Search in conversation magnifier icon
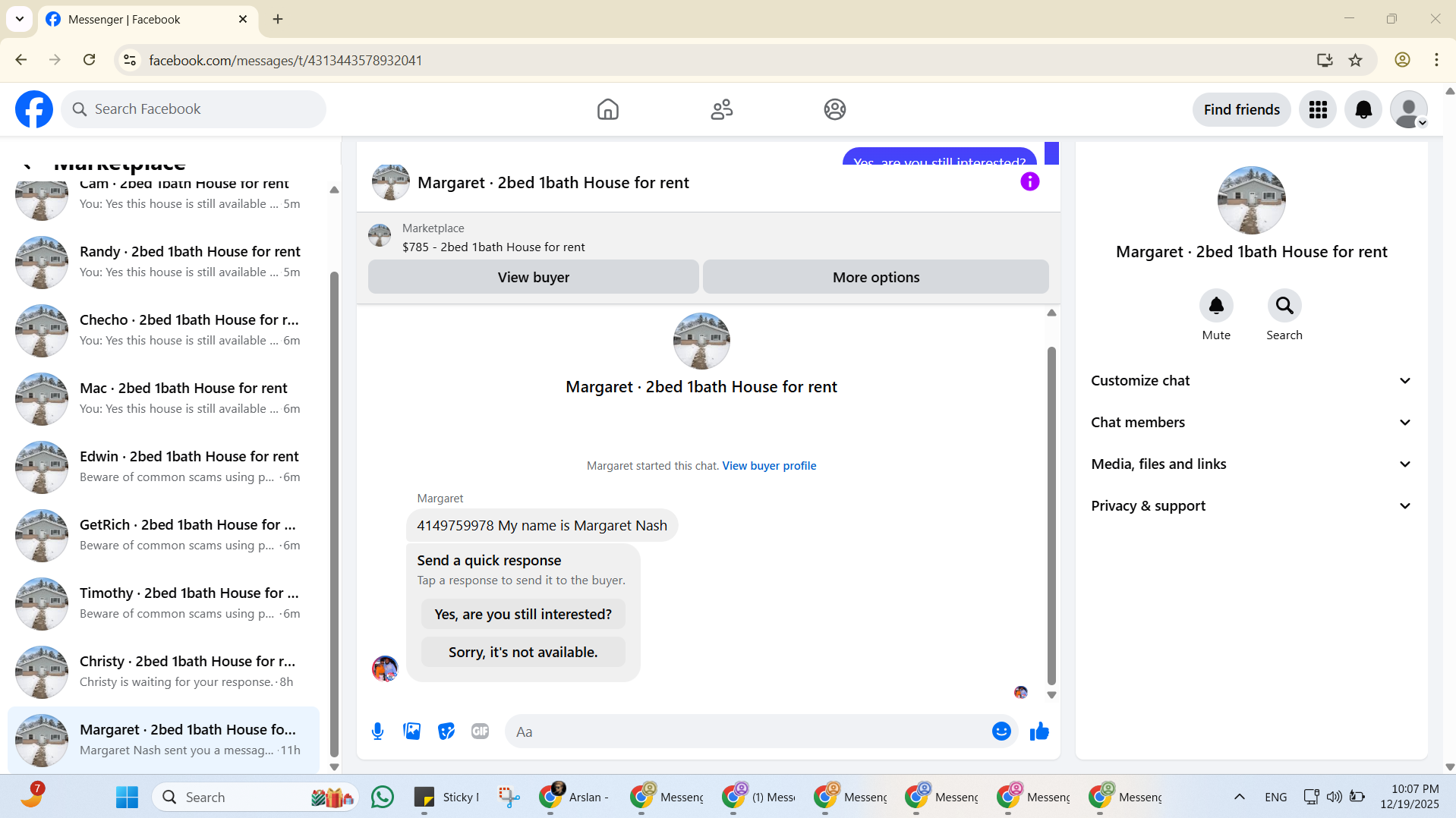 coord(1284,306)
